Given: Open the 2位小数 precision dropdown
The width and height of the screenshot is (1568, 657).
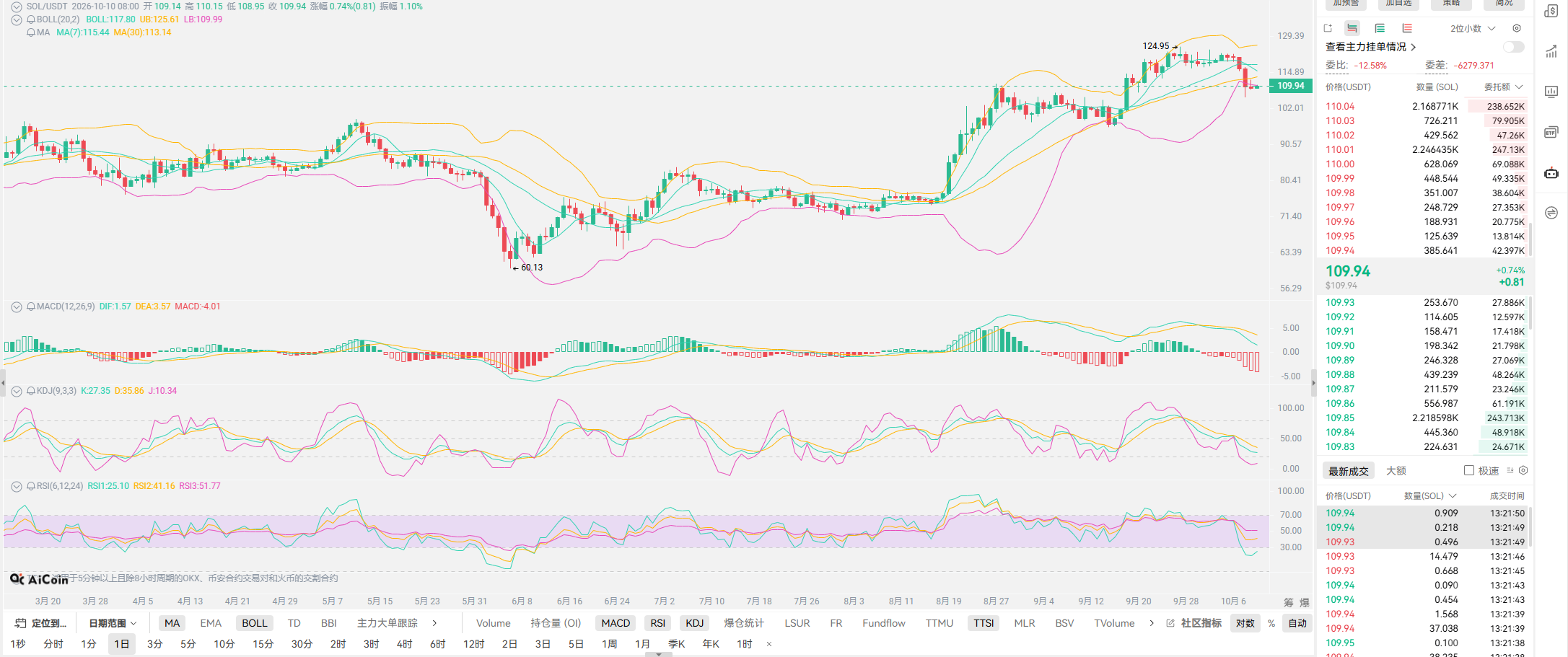Looking at the screenshot, I should tap(1473, 28).
